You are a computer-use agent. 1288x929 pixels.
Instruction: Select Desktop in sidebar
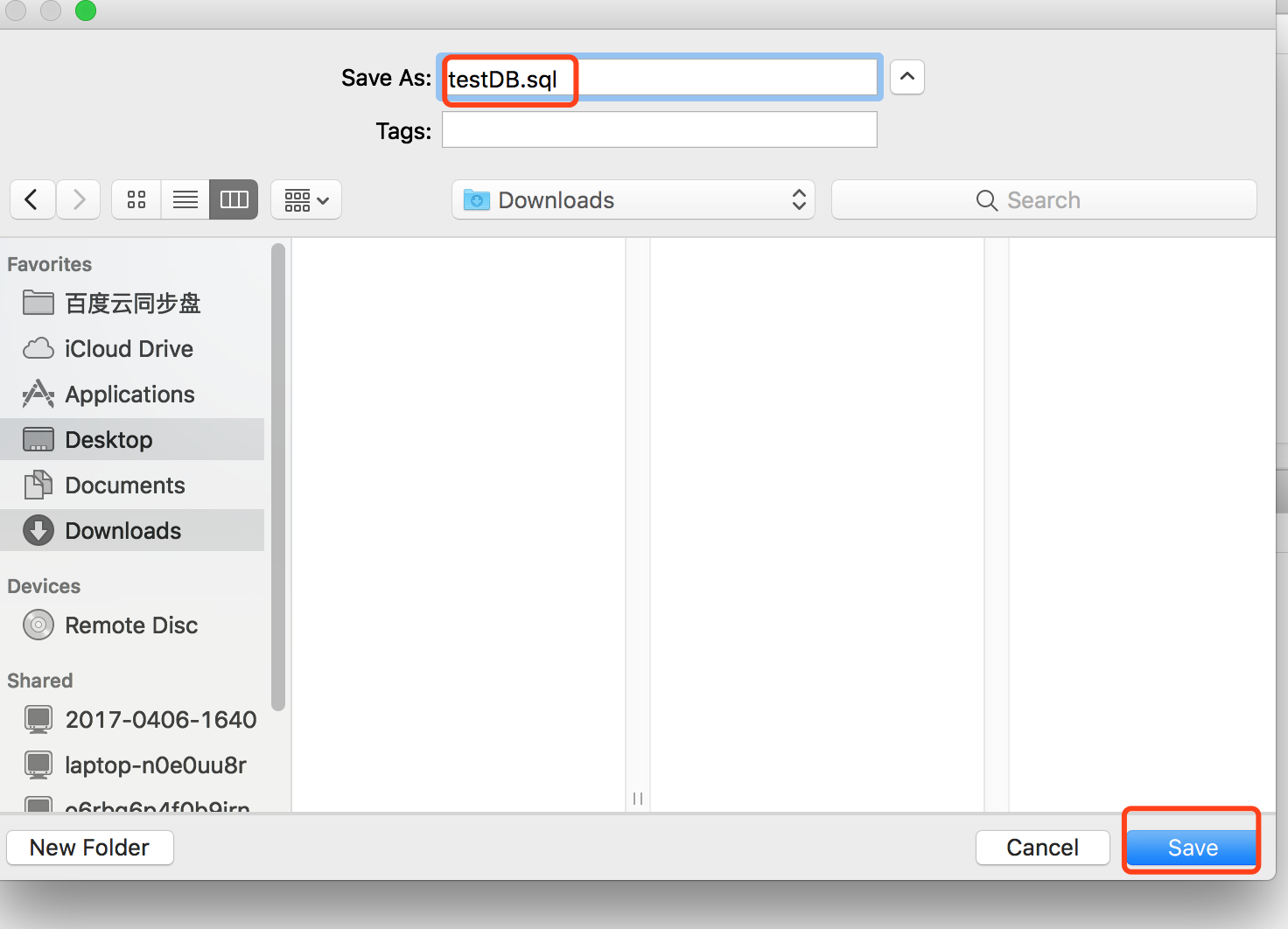pos(132,439)
